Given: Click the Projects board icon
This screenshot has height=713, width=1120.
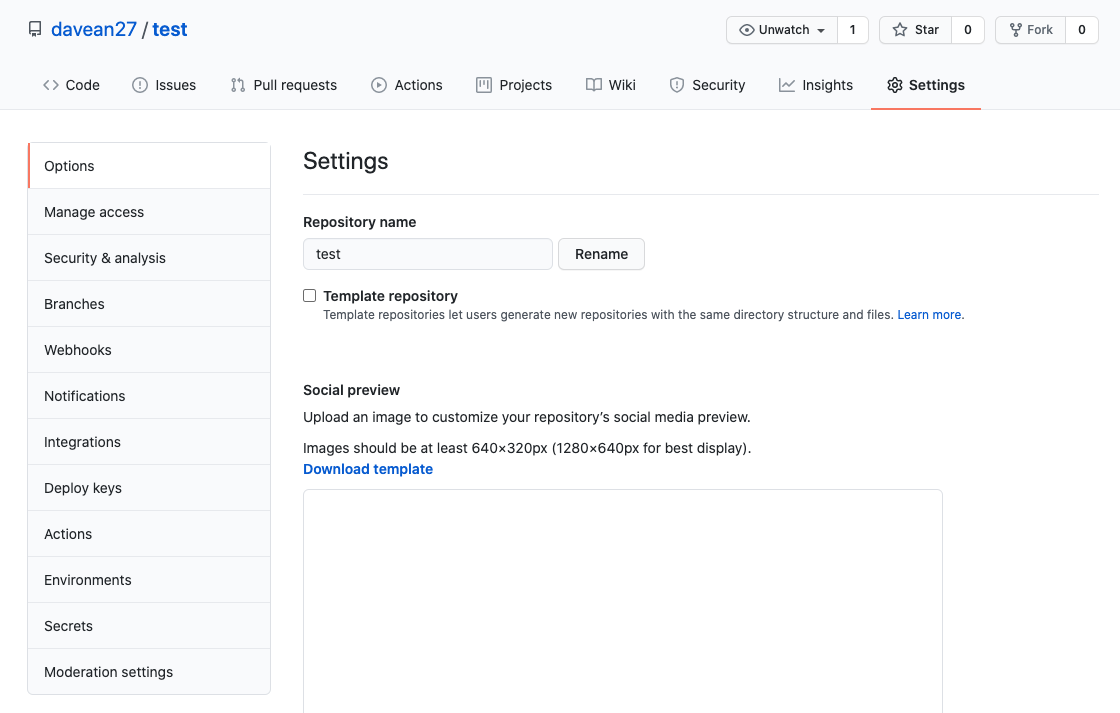Looking at the screenshot, I should (484, 85).
